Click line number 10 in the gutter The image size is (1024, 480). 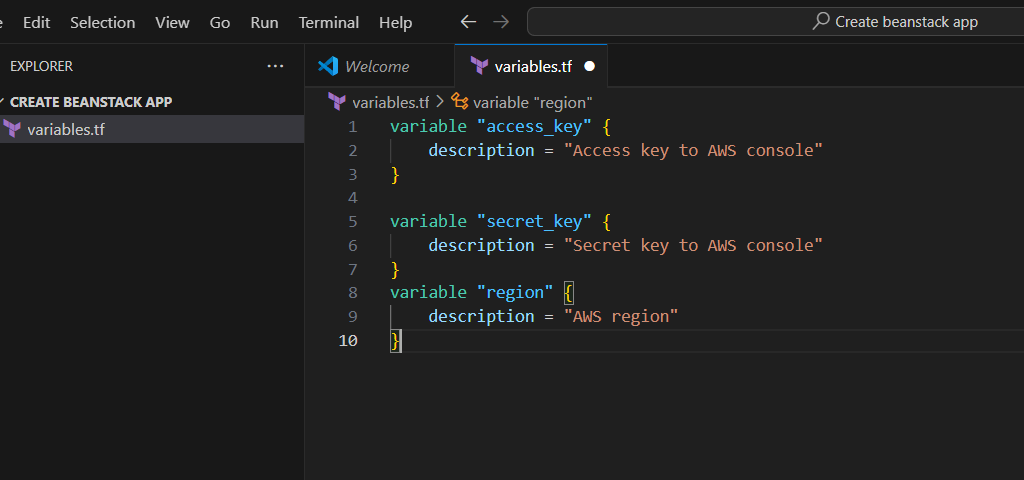[348, 340]
